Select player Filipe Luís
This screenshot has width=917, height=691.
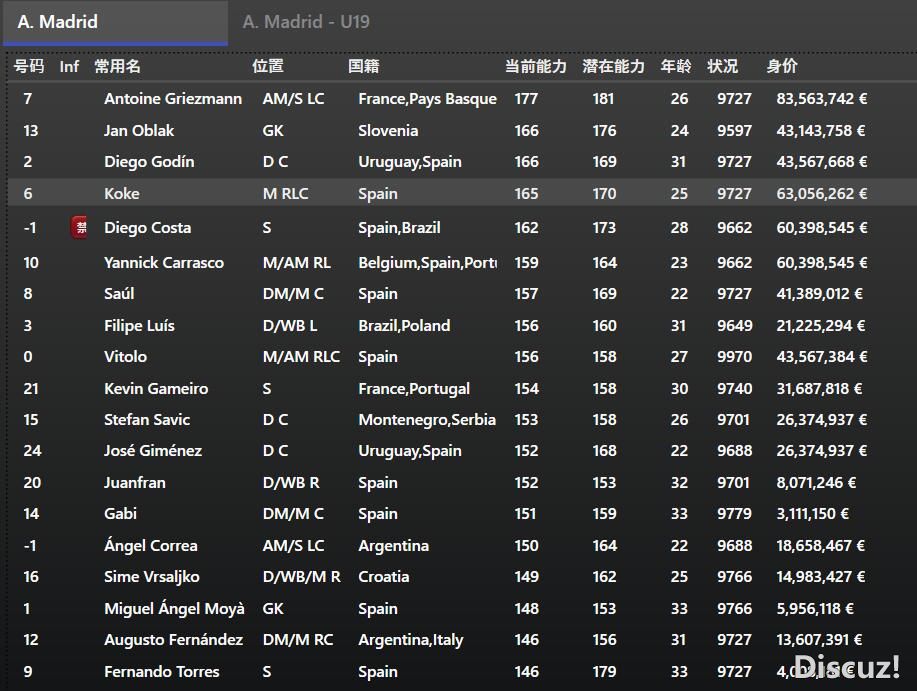[x=139, y=326]
